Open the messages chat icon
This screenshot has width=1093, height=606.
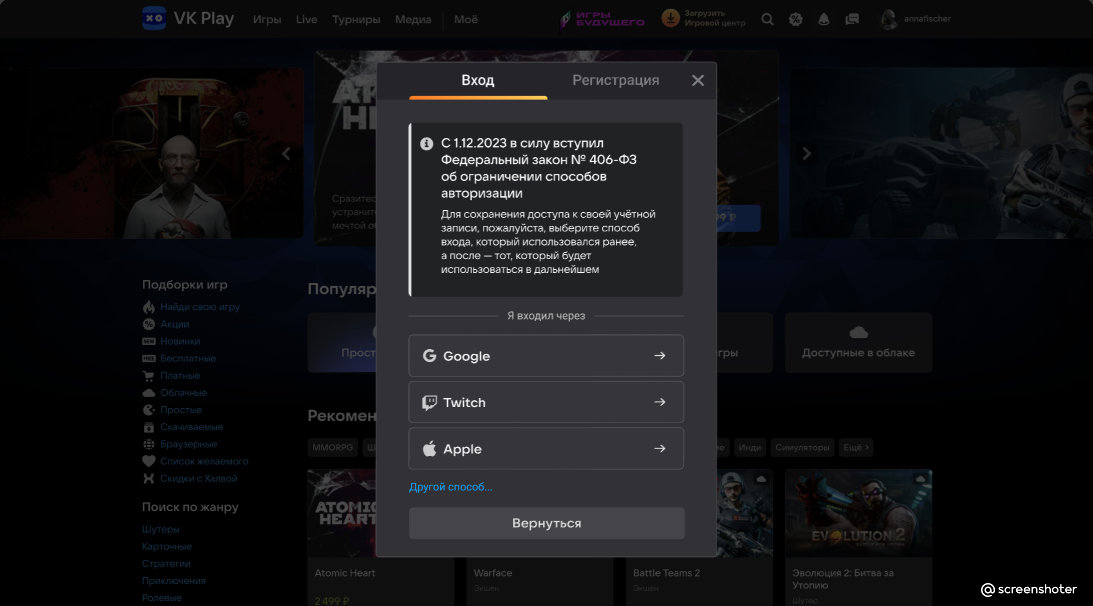(852, 20)
